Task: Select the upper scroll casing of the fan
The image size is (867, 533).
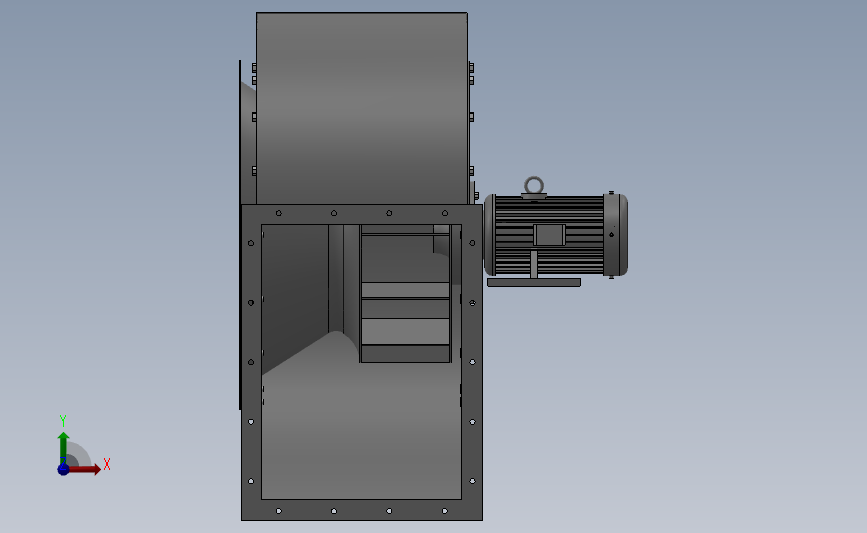Action: coord(362,108)
